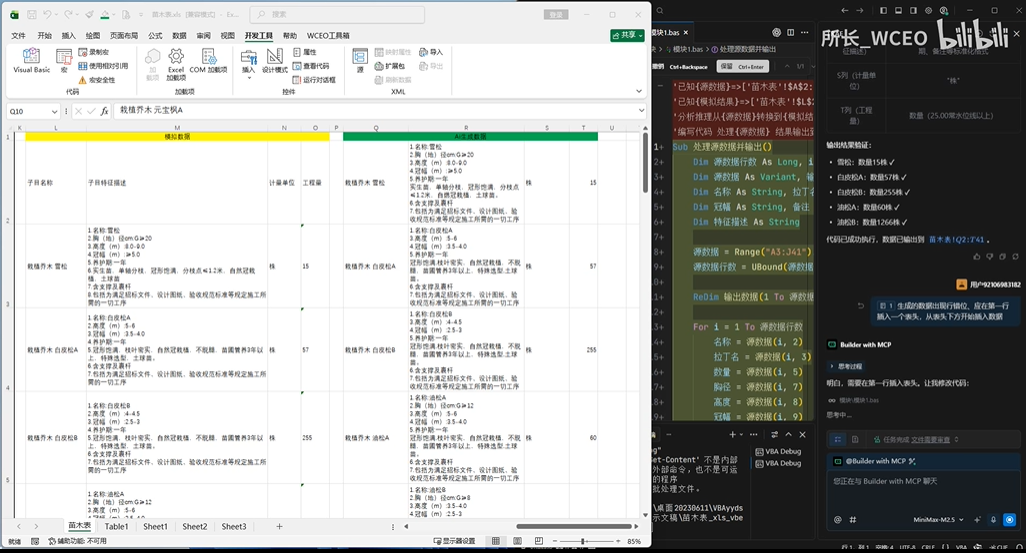The image size is (1026, 553).
Task: Open the Visual Basic editor
Action: pos(31,61)
